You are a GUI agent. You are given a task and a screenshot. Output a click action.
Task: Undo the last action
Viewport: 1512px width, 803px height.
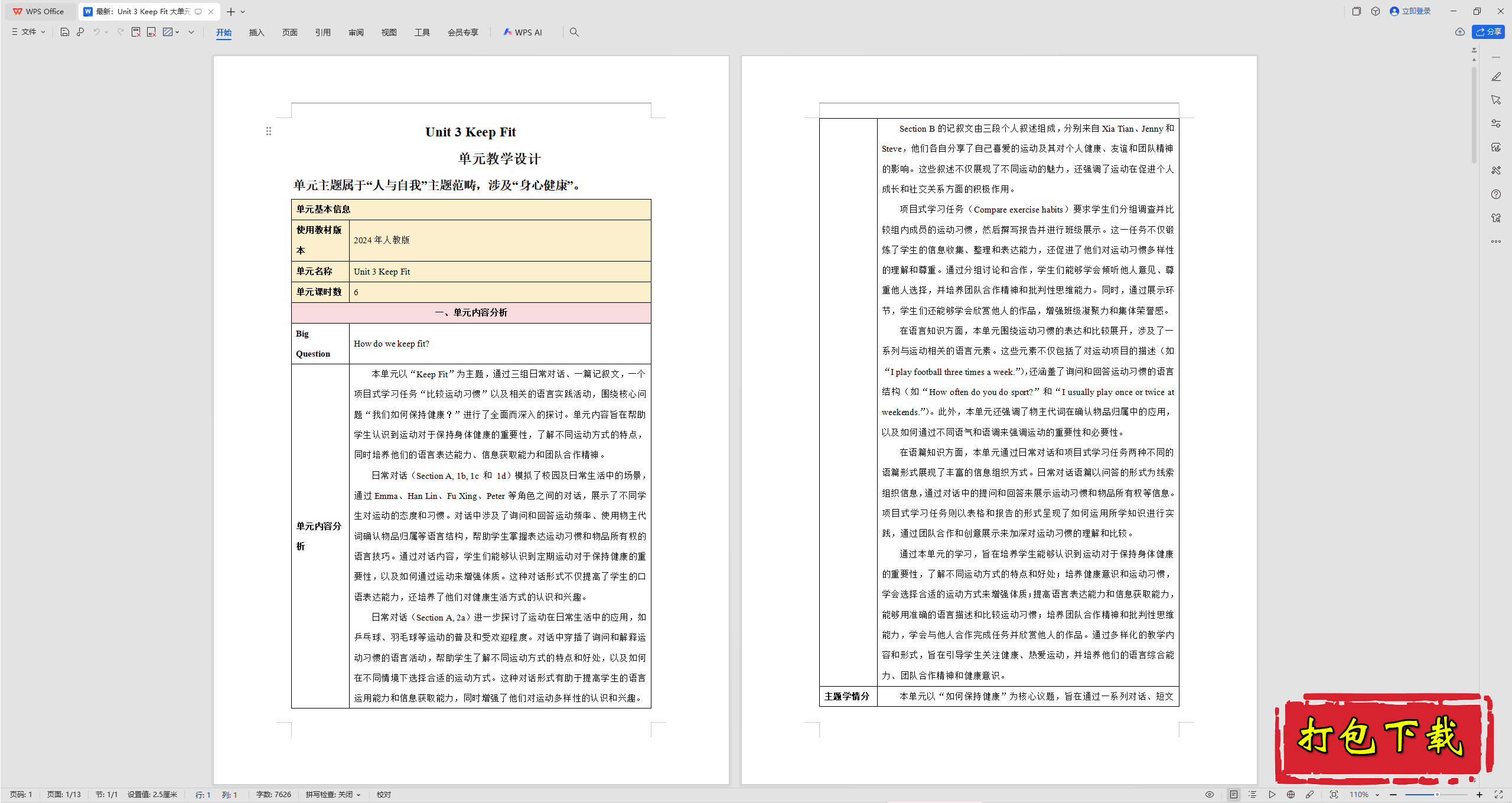pos(96,32)
